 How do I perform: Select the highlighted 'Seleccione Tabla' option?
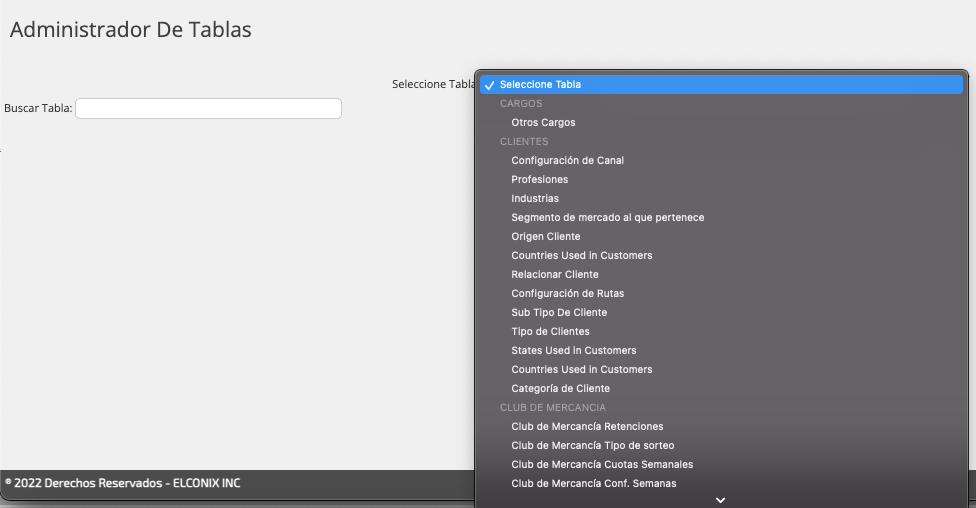point(721,85)
